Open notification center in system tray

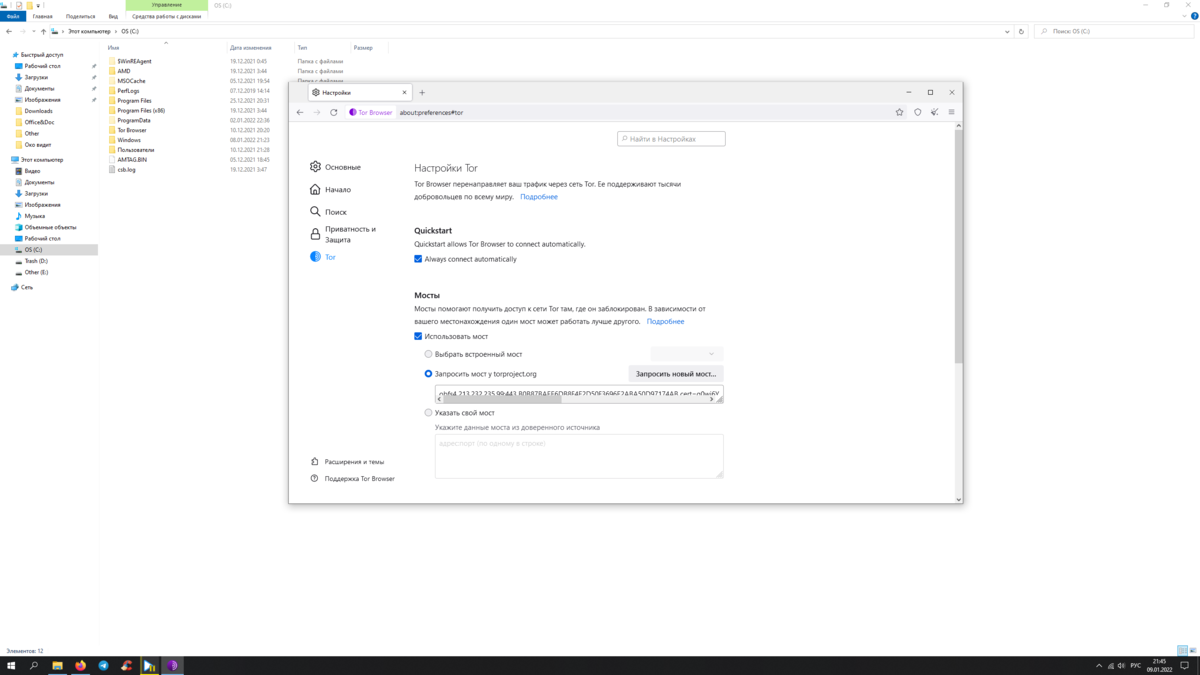1185,666
